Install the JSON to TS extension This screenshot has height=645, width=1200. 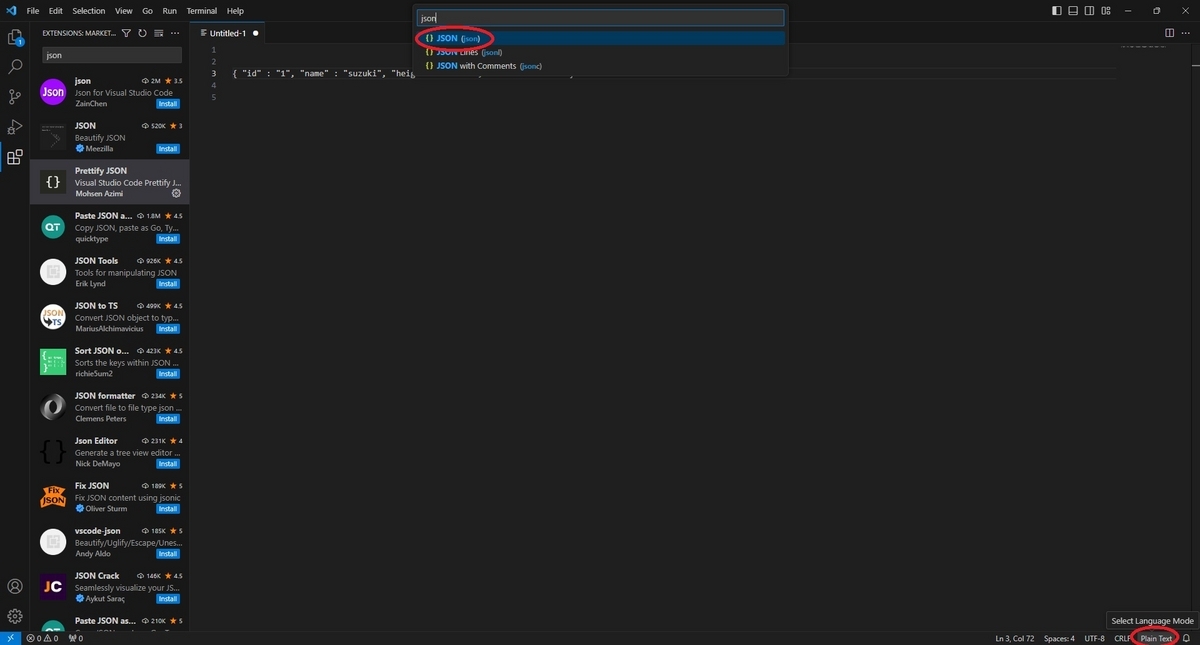pyautogui.click(x=168, y=329)
